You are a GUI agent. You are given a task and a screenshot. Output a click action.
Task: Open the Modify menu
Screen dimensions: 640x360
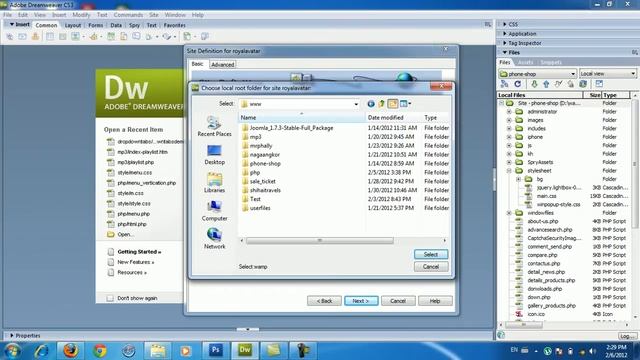pos(81,15)
